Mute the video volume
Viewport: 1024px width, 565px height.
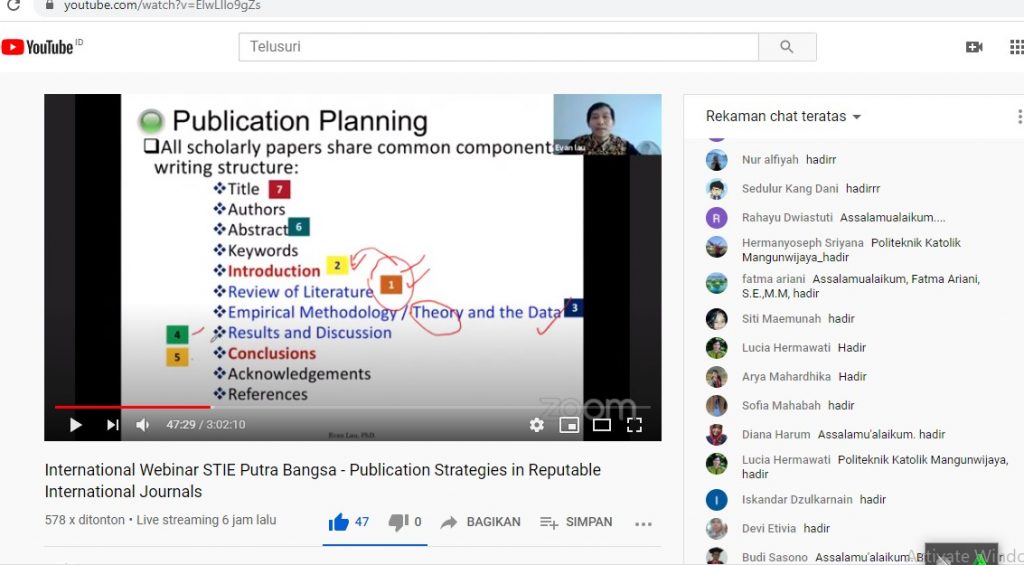tap(143, 425)
